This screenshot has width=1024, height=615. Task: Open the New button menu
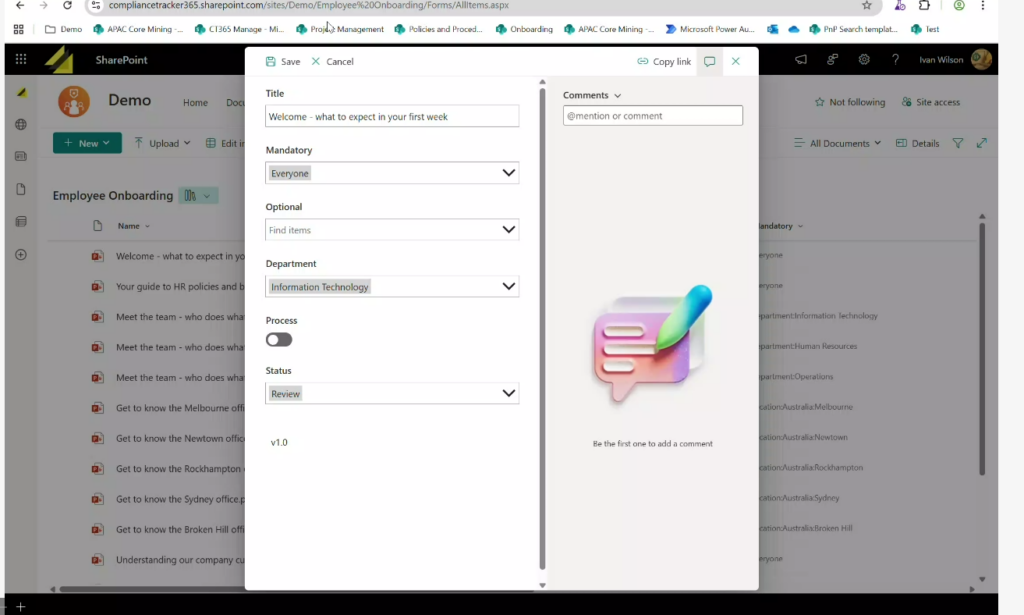pyautogui.click(x=87, y=143)
